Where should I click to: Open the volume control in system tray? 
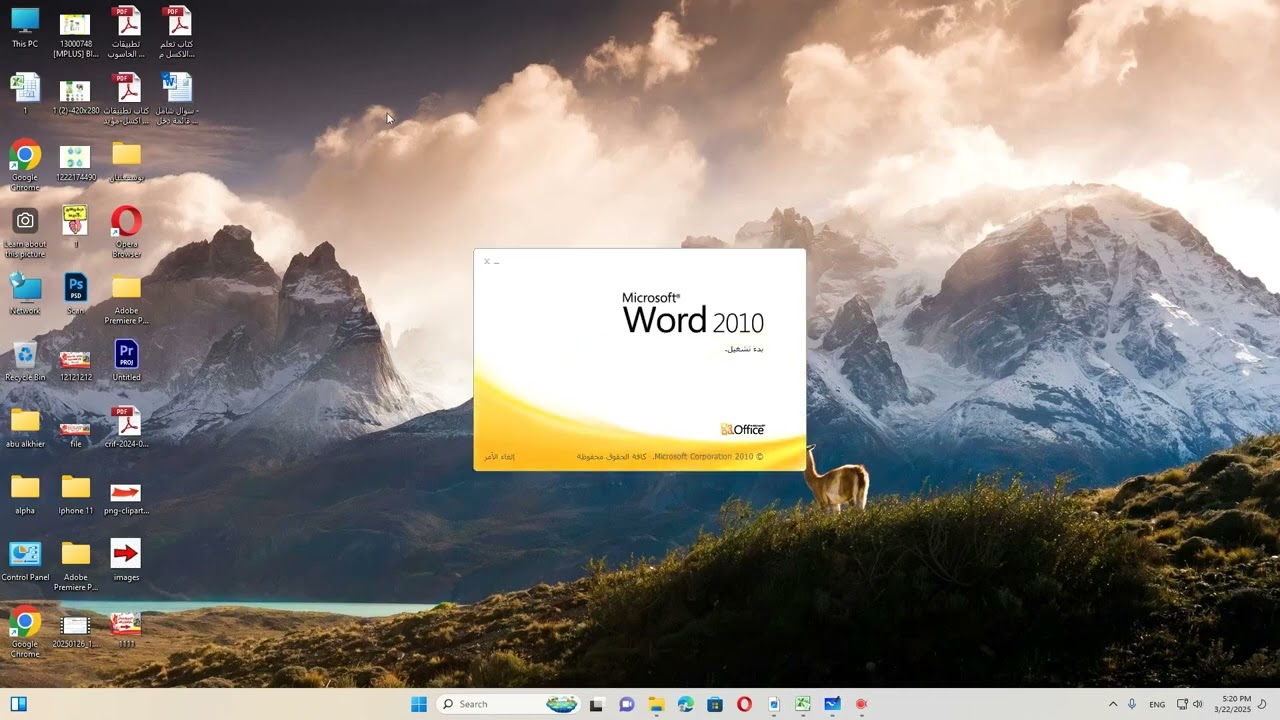coord(1198,704)
